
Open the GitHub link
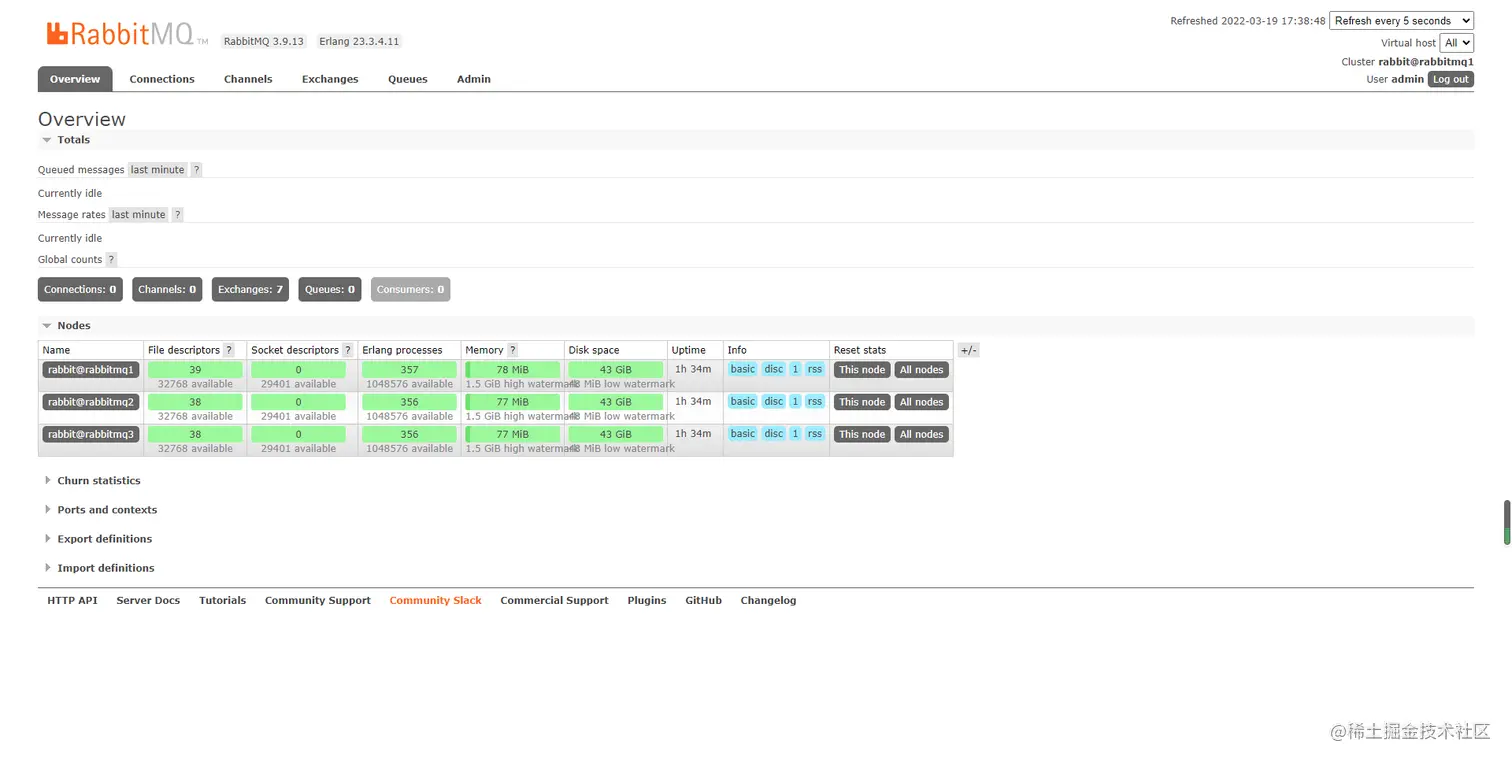click(x=703, y=601)
